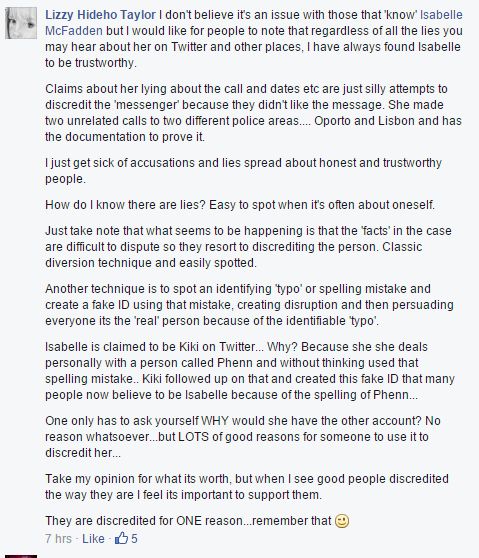Click Lizzy Hideho Taylor's profile picture
Image resolution: width=479 pixels, height=558 pixels.
point(21,23)
